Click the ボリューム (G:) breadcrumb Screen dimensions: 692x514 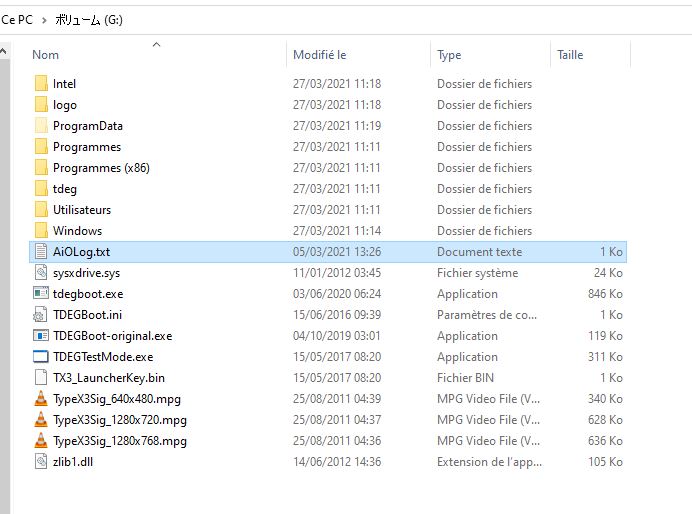pyautogui.click(x=89, y=20)
